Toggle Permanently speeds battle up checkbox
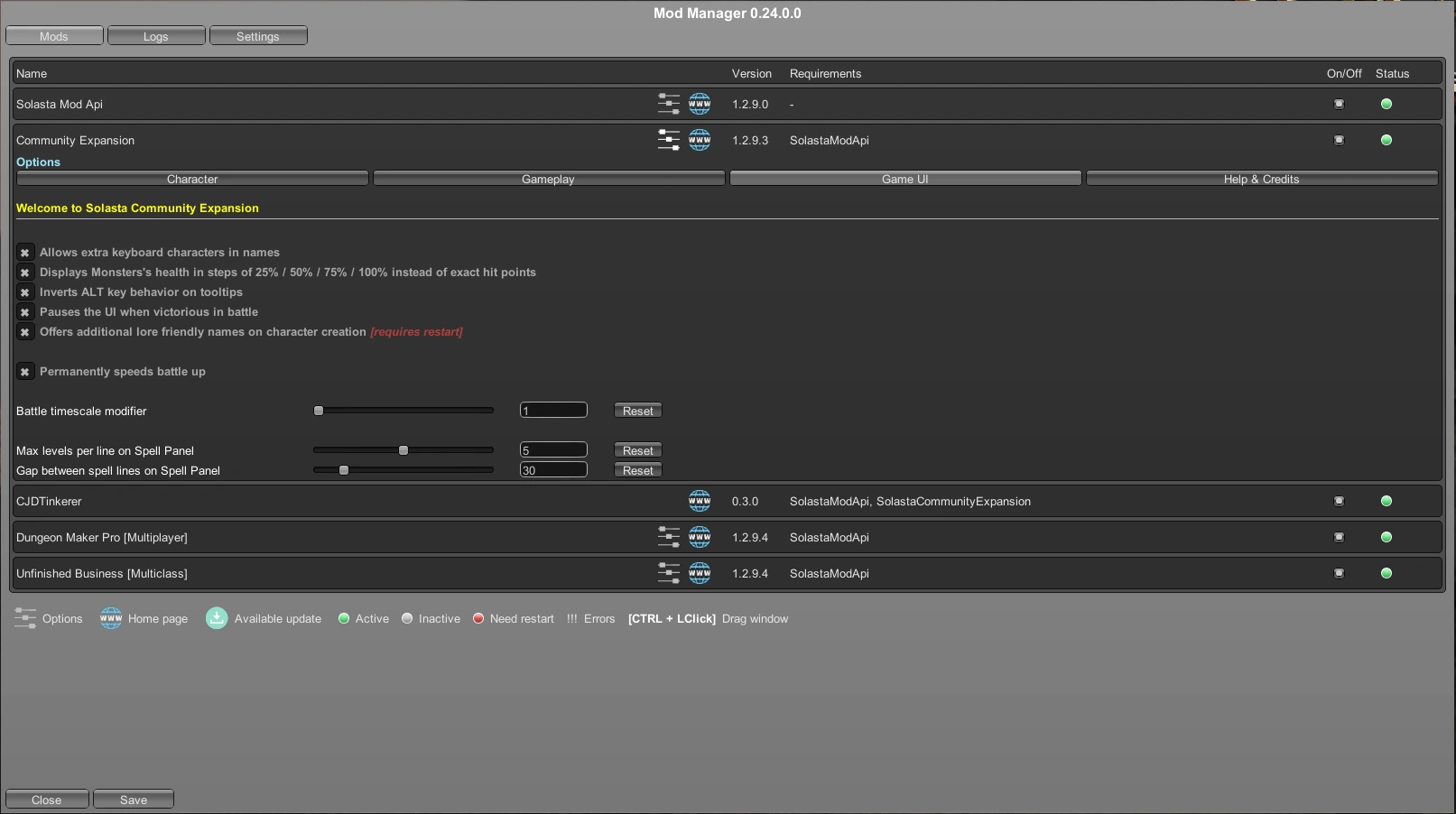Screen dimensions: 1456x814 pos(25,372)
